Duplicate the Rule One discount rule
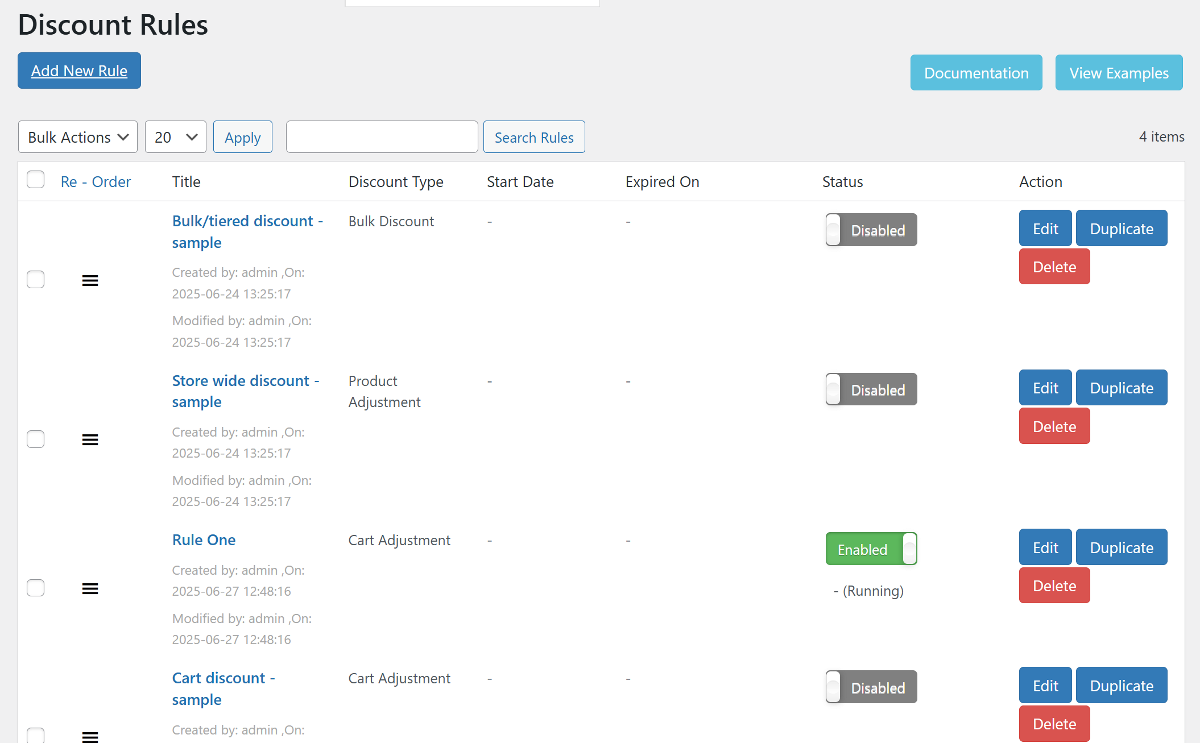 point(1121,548)
